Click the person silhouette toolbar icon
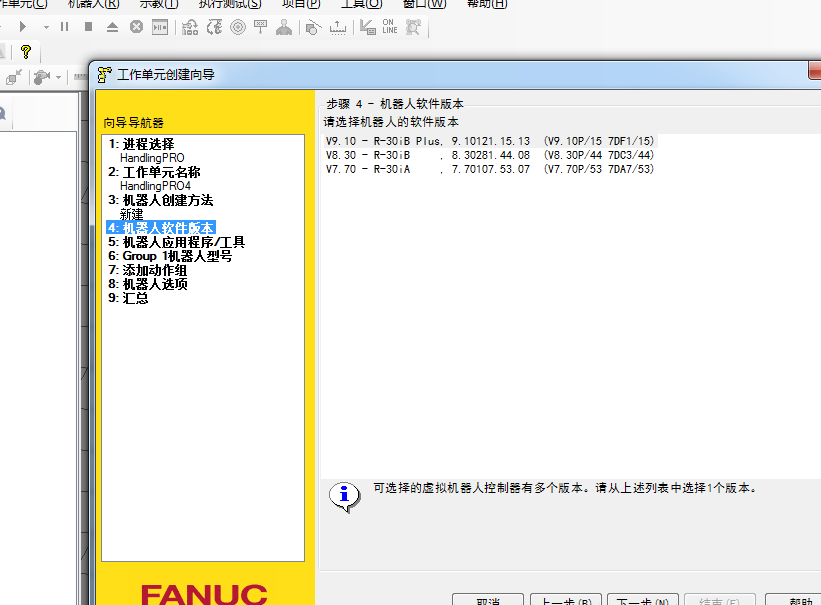This screenshot has height=605, width=821. (x=284, y=27)
